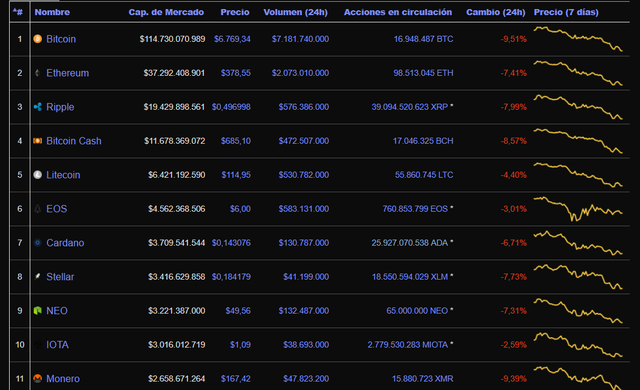
Task: Click the NEO logo icon
Action: [x=38, y=310]
